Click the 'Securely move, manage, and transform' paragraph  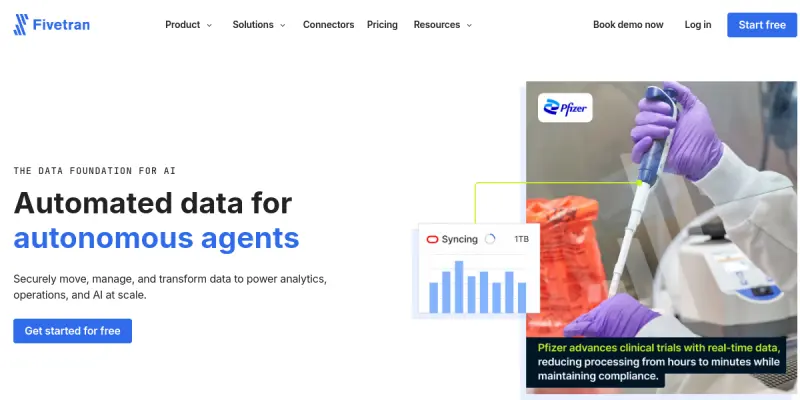point(170,287)
